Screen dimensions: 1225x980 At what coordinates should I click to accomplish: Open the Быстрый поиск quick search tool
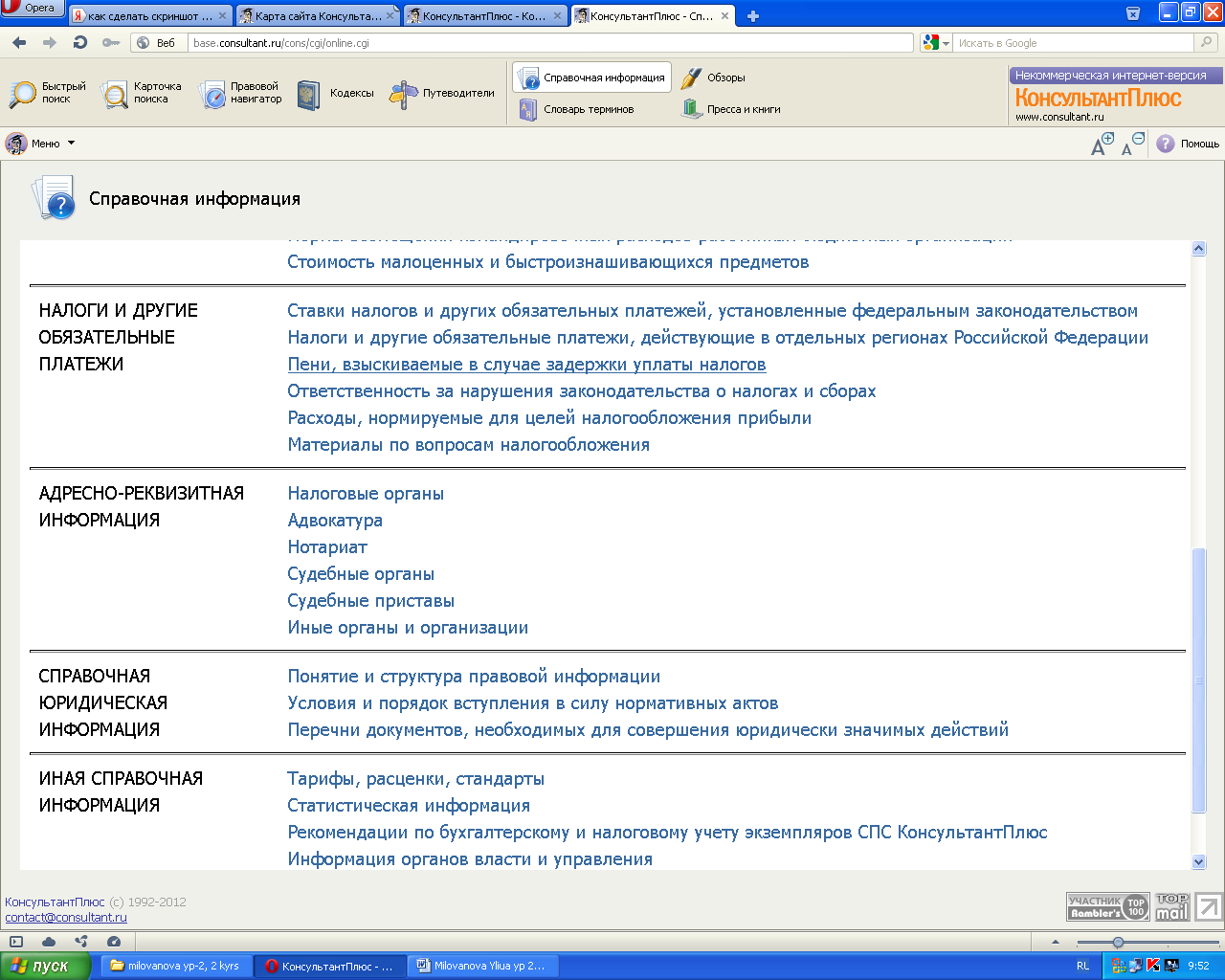point(48,93)
